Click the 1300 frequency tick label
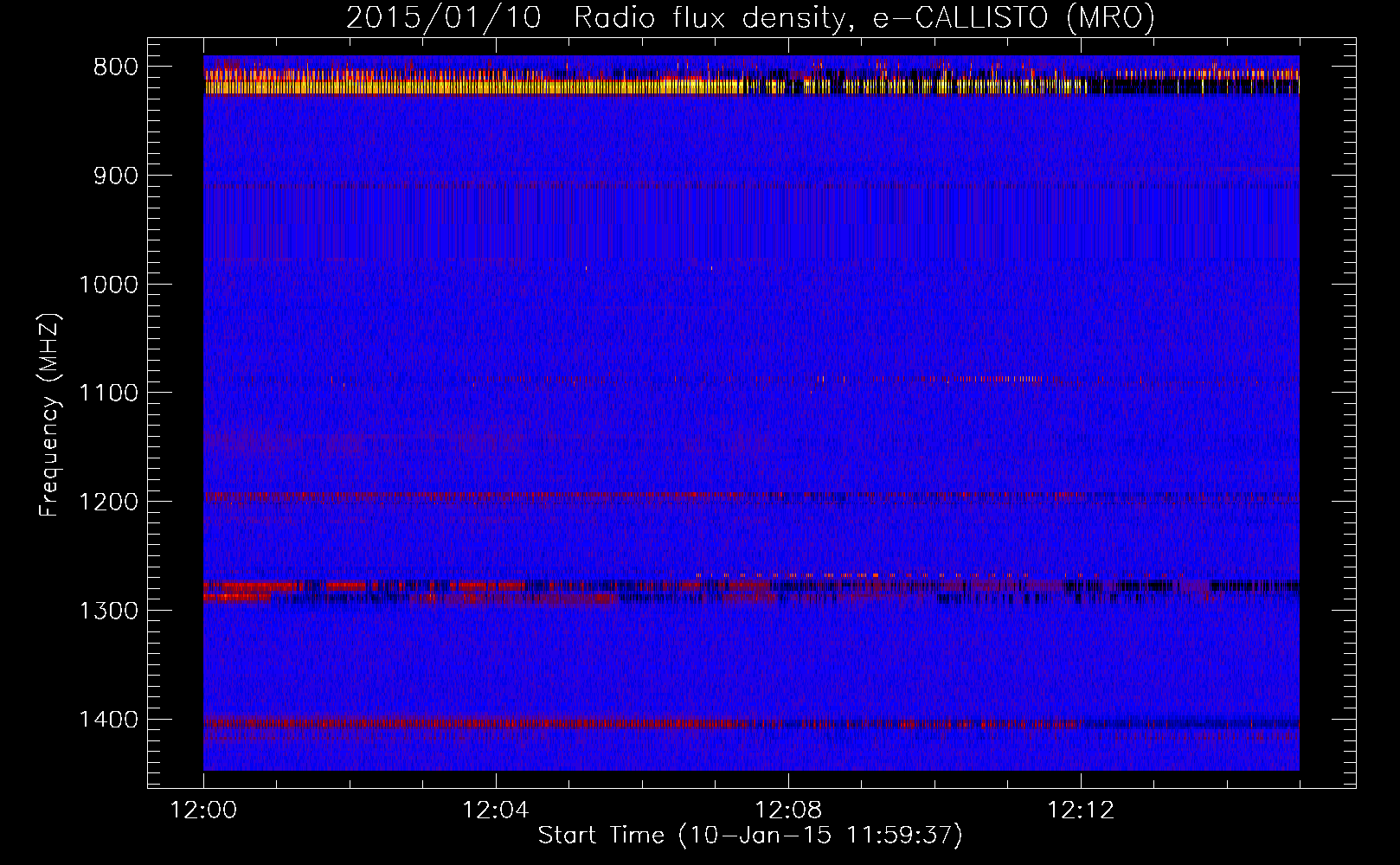Image resolution: width=1400 pixels, height=865 pixels. click(x=108, y=611)
